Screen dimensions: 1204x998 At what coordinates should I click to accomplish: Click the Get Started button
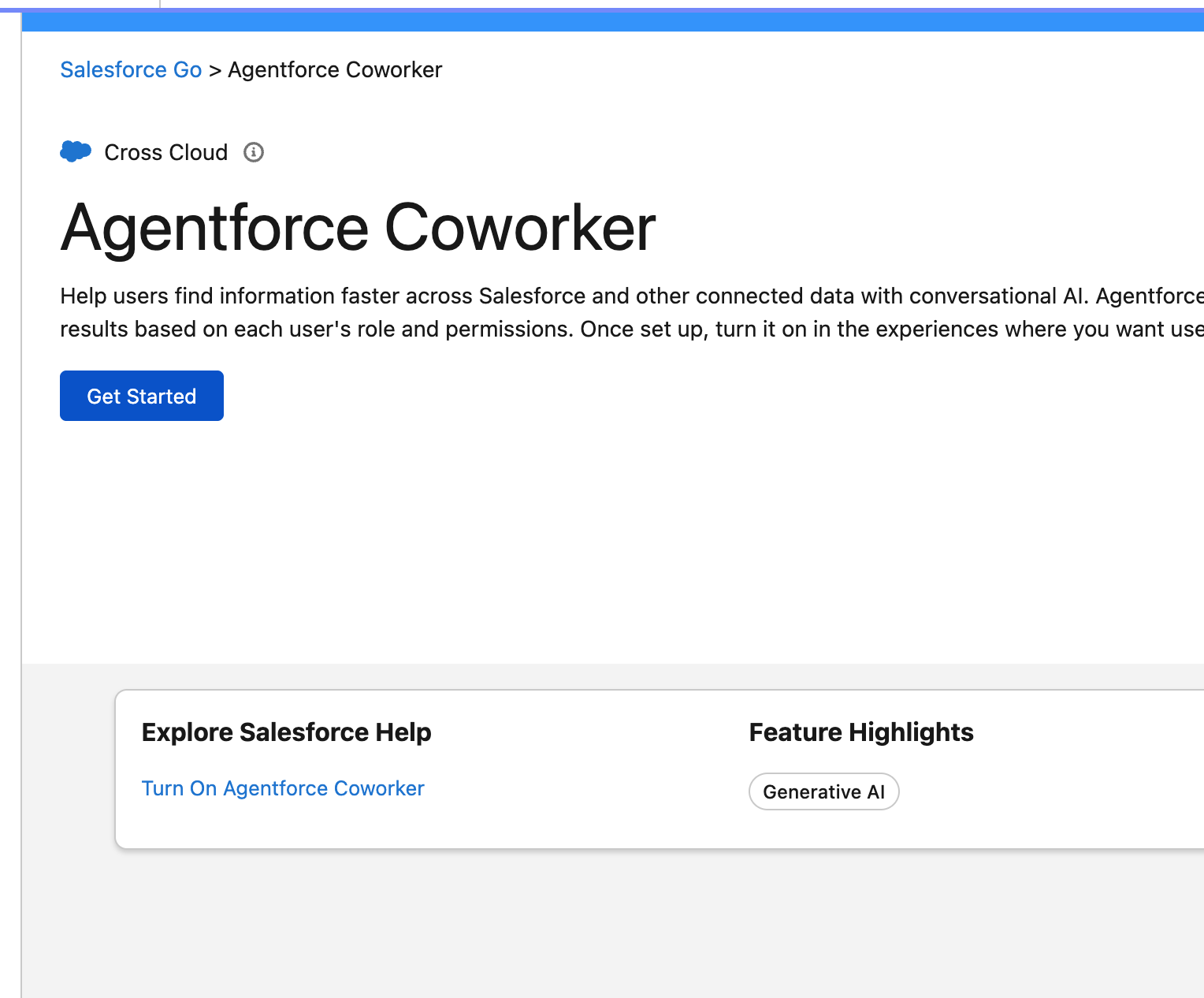tap(142, 396)
